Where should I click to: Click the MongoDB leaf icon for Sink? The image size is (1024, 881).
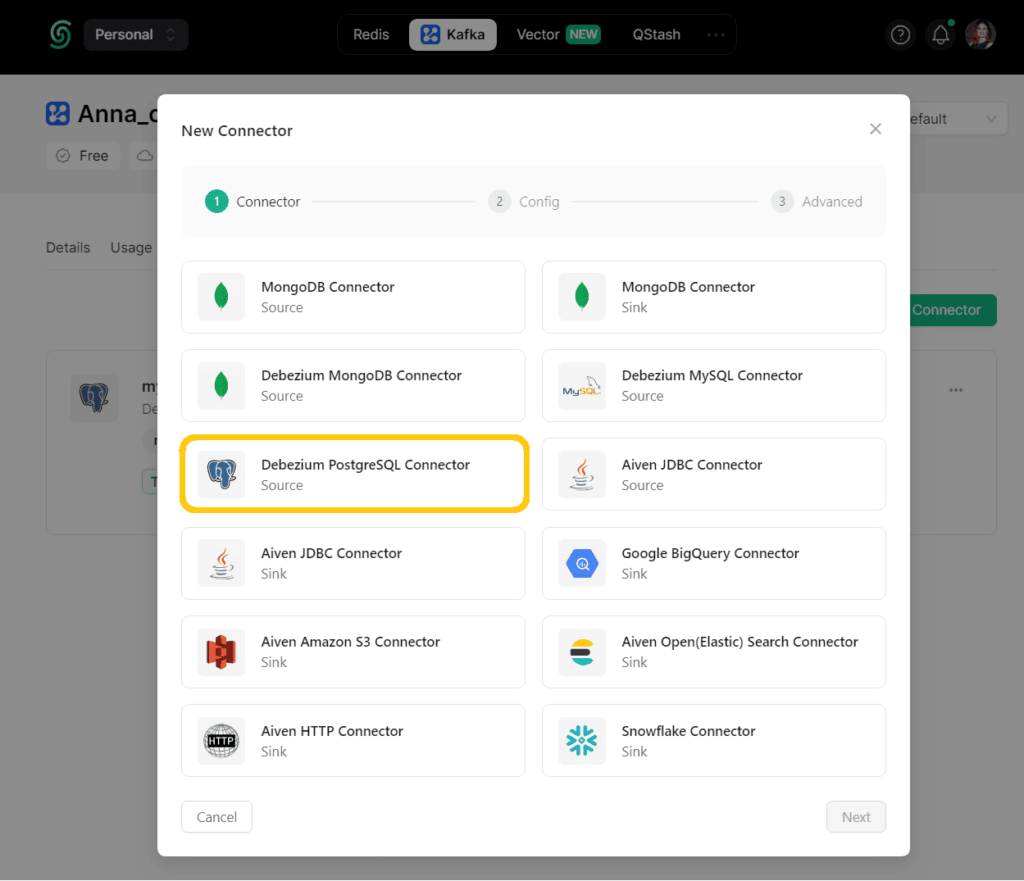coord(582,296)
